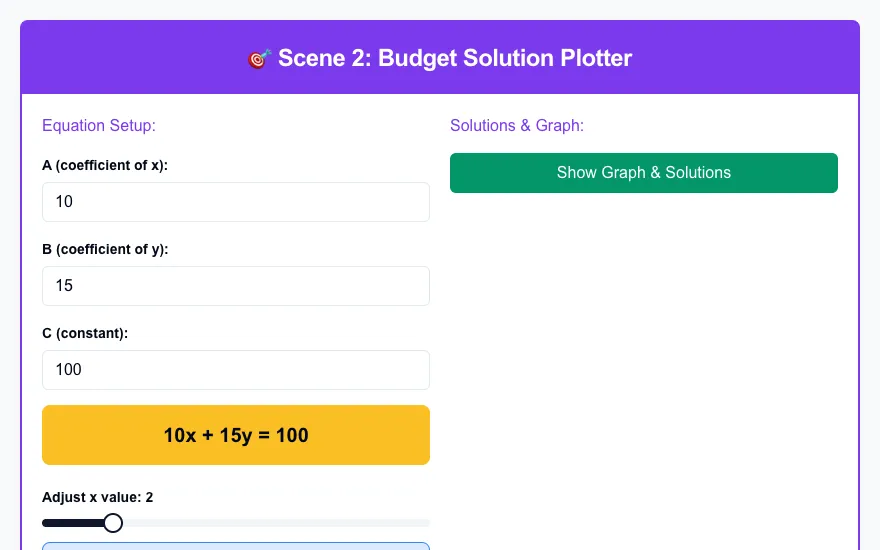Click the Equation Setup heading
The image size is (880, 550).
(99, 125)
